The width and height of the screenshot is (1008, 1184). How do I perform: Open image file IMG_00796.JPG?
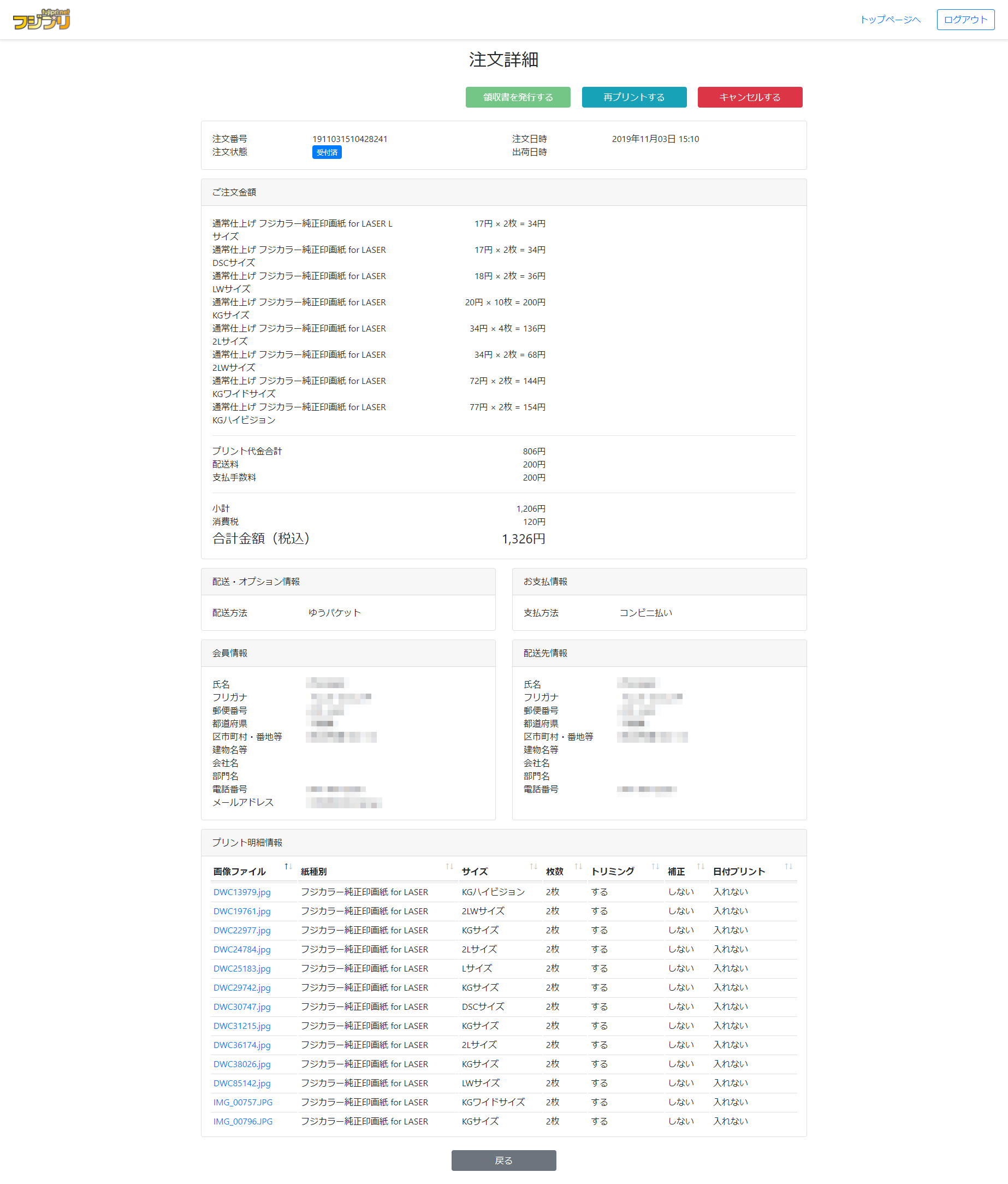(x=243, y=1121)
